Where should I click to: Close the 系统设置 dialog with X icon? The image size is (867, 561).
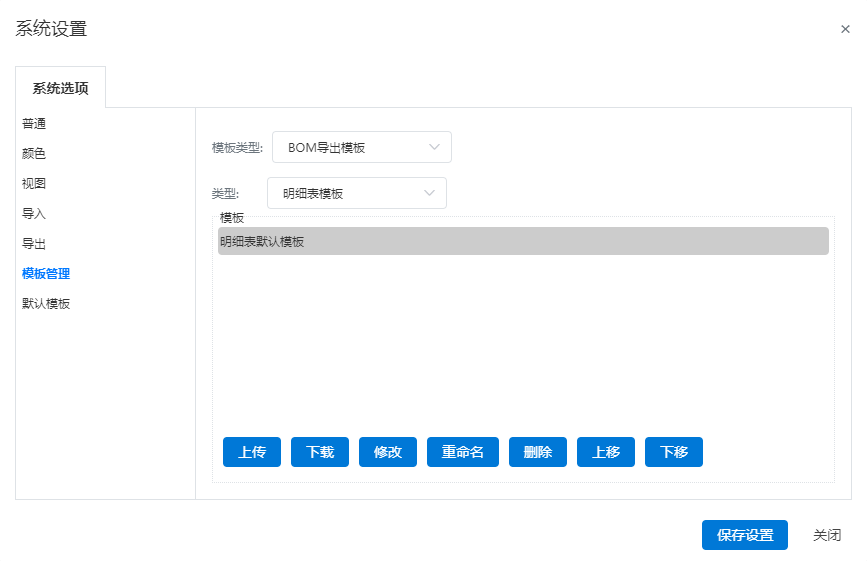[845, 29]
